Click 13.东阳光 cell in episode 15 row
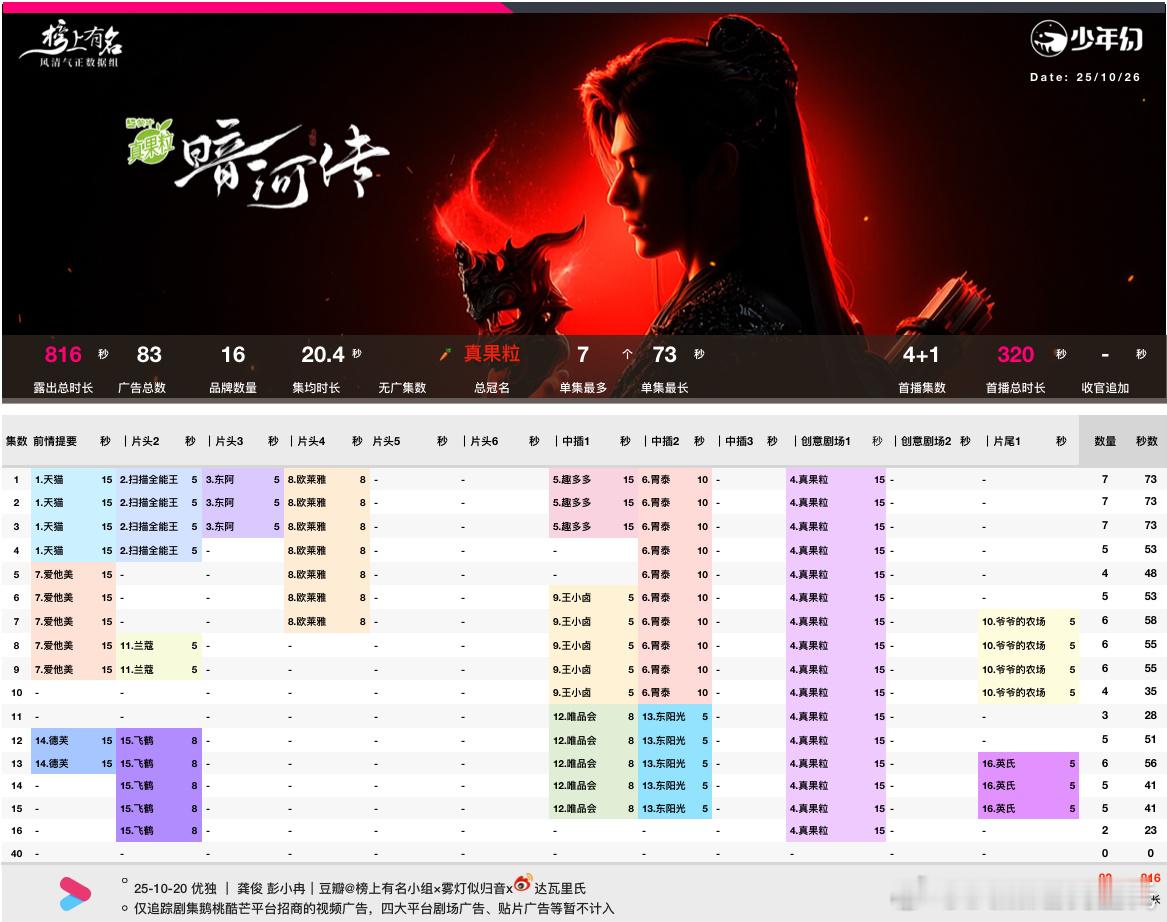 [675, 808]
